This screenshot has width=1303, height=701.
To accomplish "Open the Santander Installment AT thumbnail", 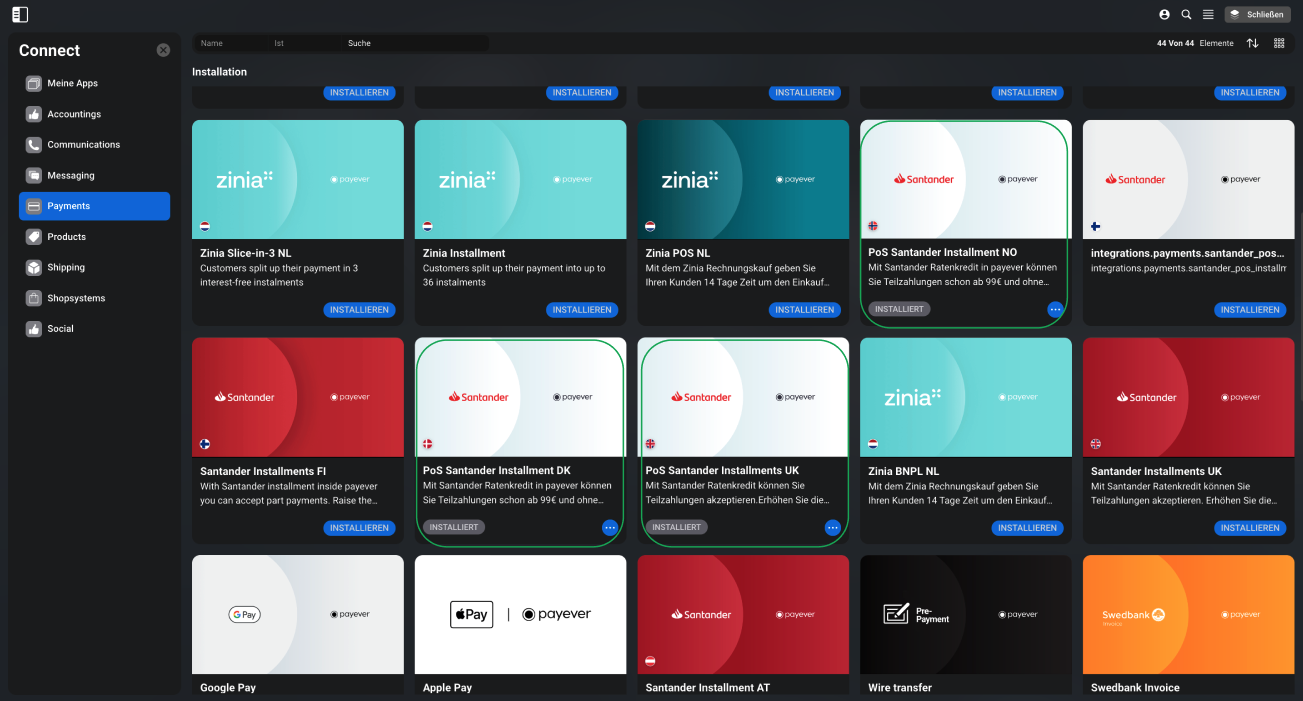I will [x=744, y=614].
